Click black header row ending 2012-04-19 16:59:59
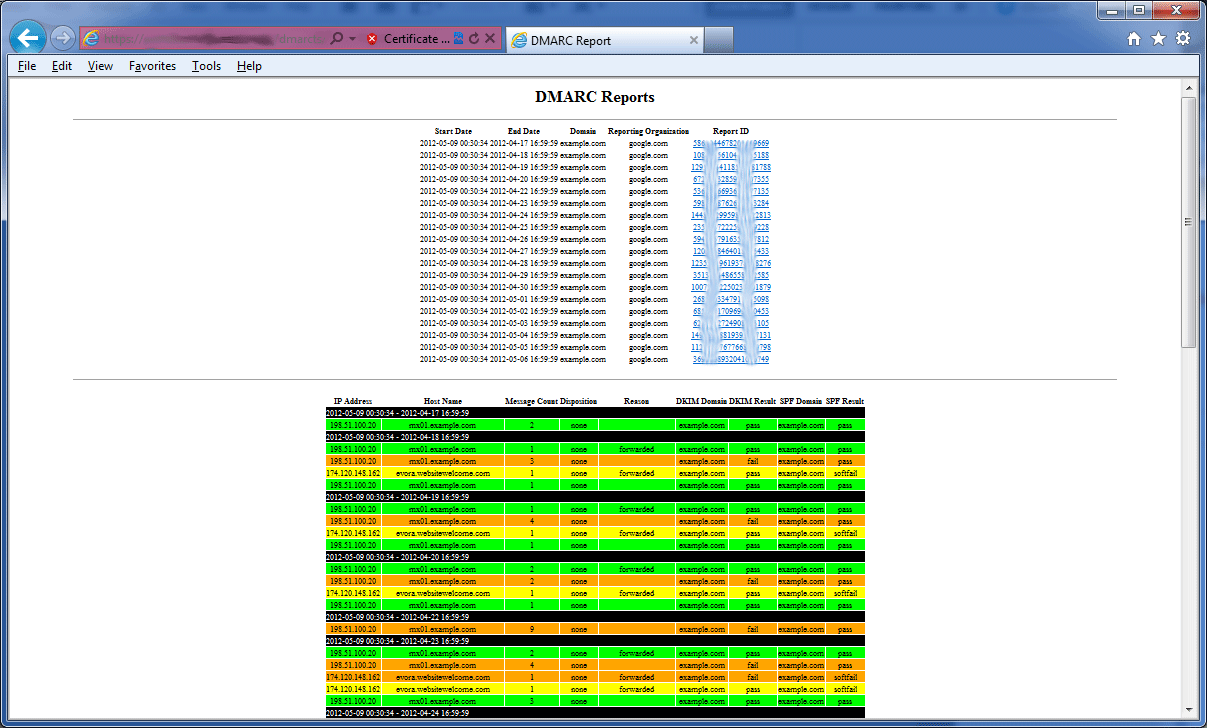Screen dimensions: 1207x728 [595, 497]
